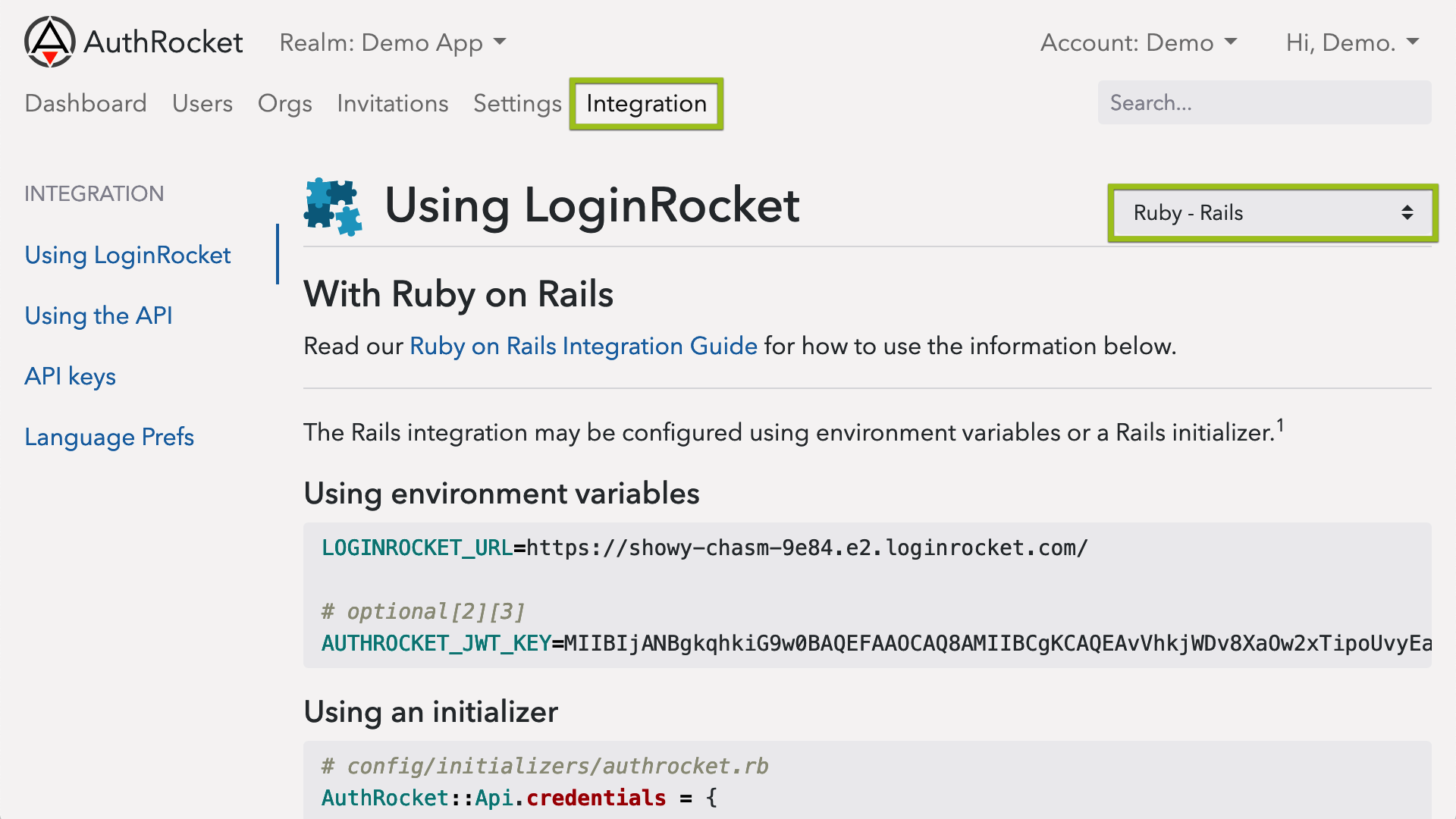Go to API keys page
The image size is (1456, 819).
[x=71, y=377]
